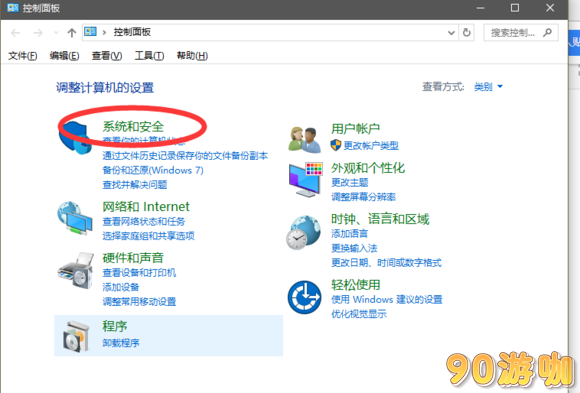Open the 查看方式 类别 dropdown
The image size is (580, 393).
pos(488,87)
